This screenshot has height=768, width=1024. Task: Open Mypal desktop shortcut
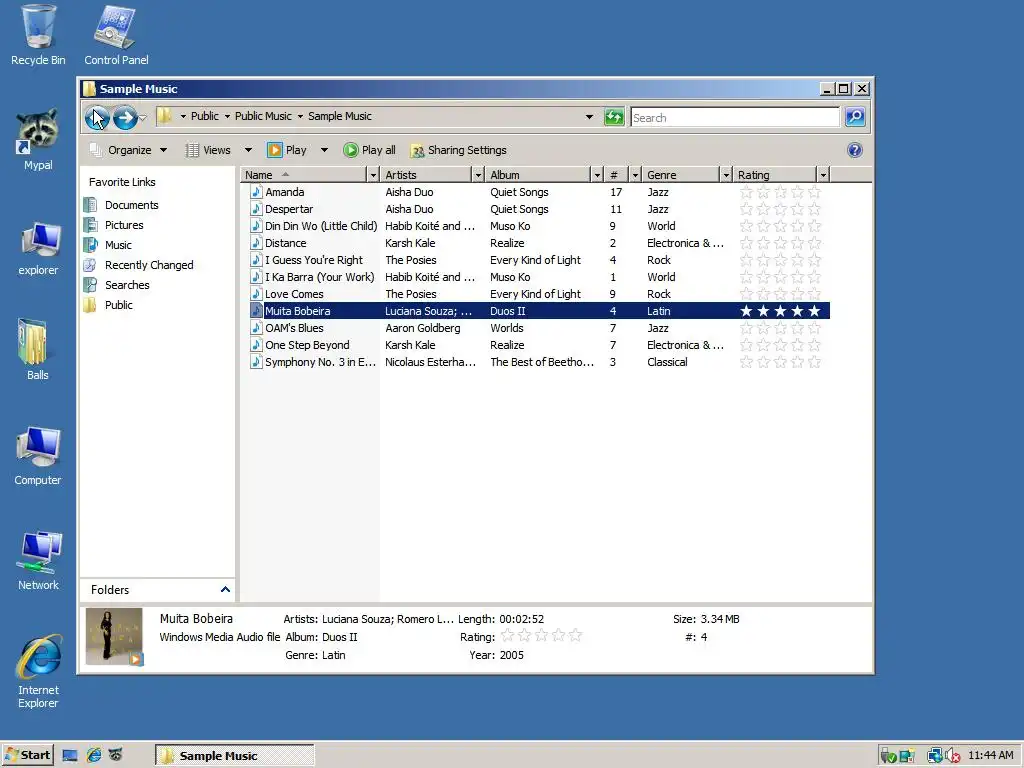pos(38,140)
